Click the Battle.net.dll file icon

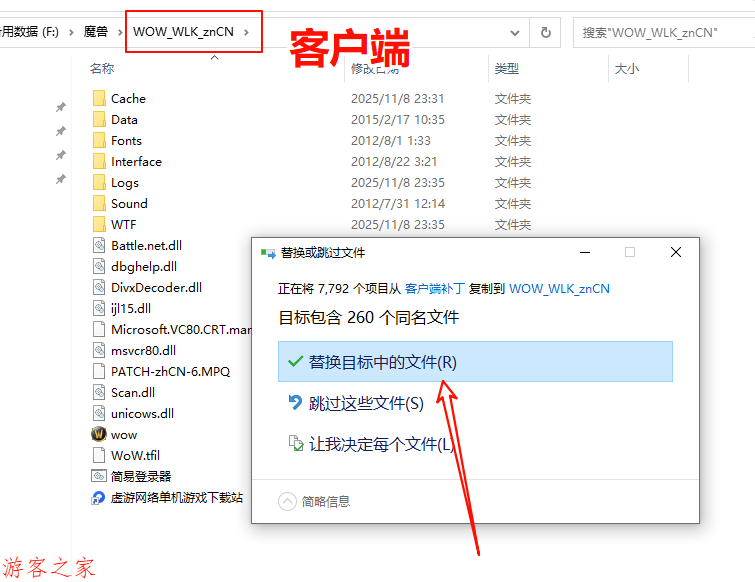(x=98, y=245)
